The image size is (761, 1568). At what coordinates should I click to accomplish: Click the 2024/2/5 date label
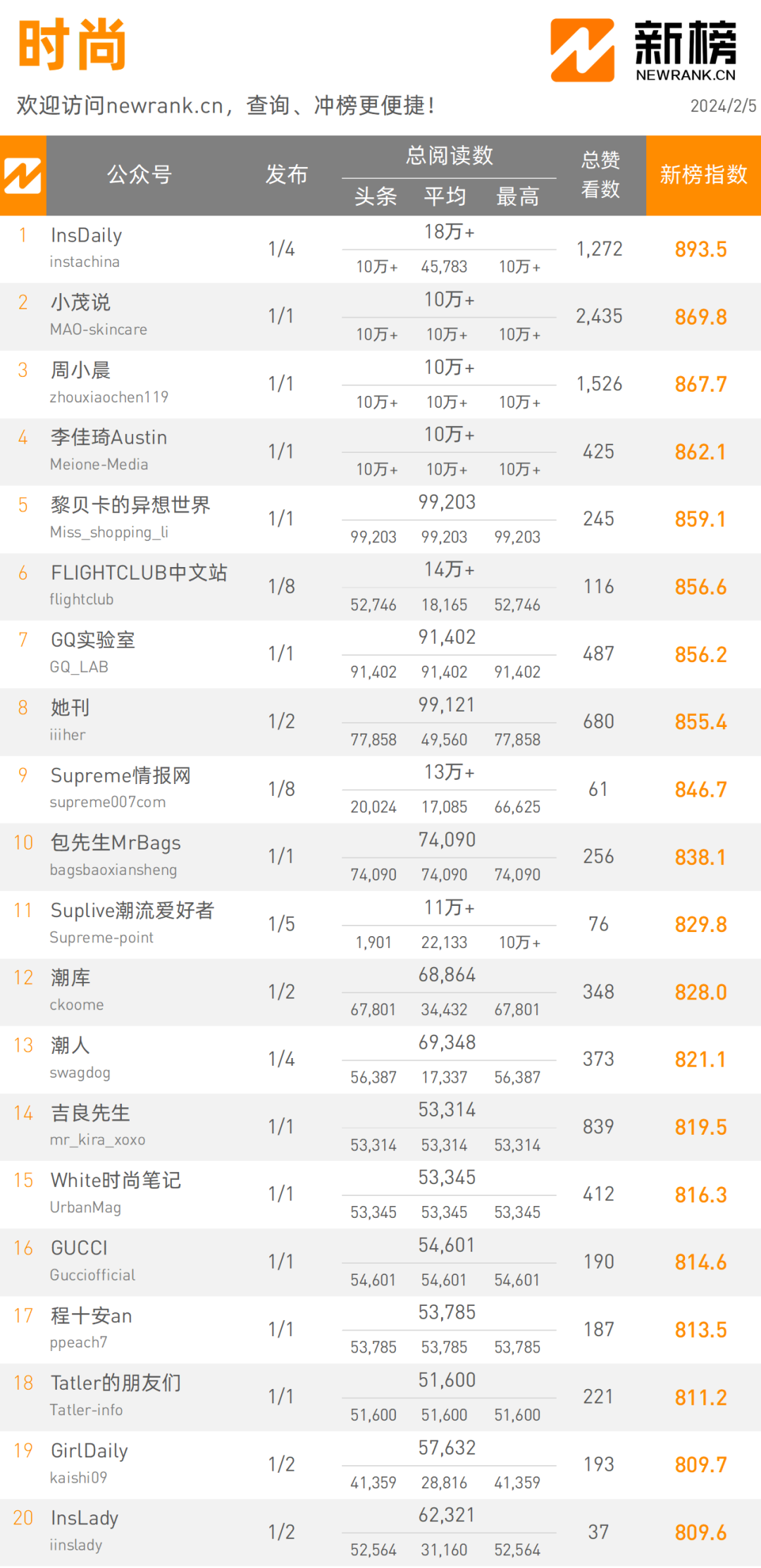tap(723, 106)
